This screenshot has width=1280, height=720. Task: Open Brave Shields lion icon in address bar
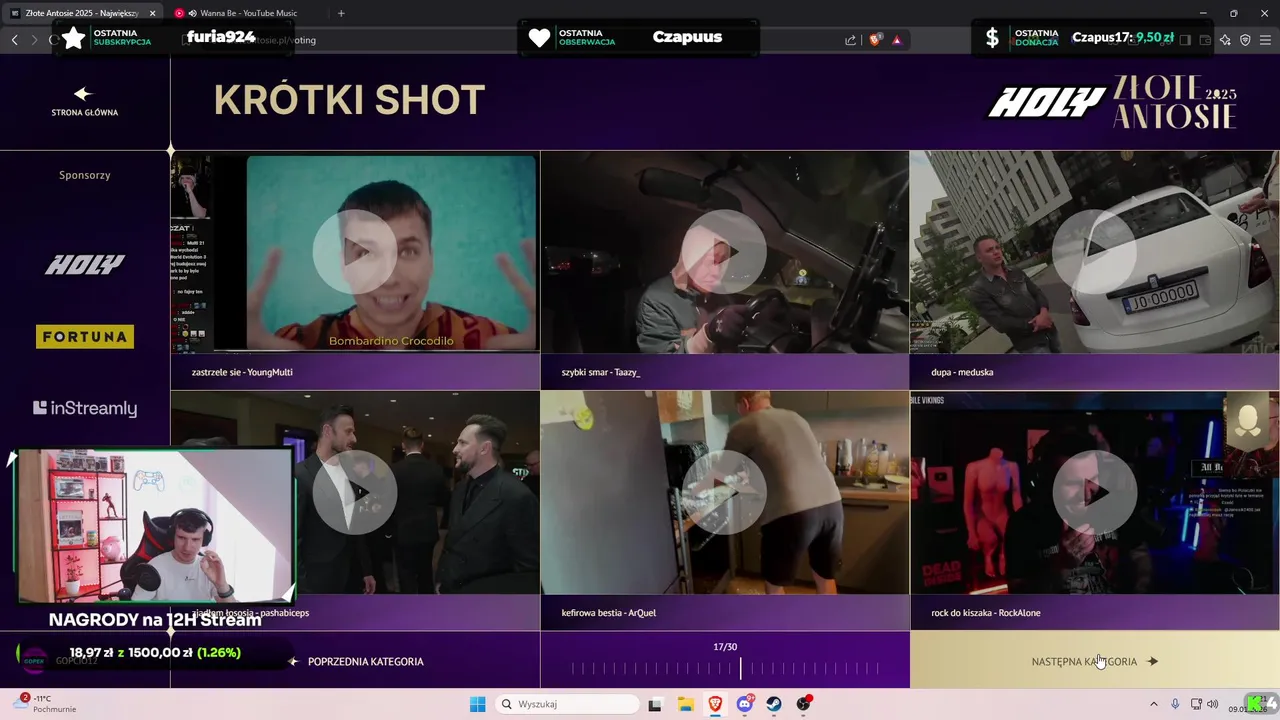874,40
